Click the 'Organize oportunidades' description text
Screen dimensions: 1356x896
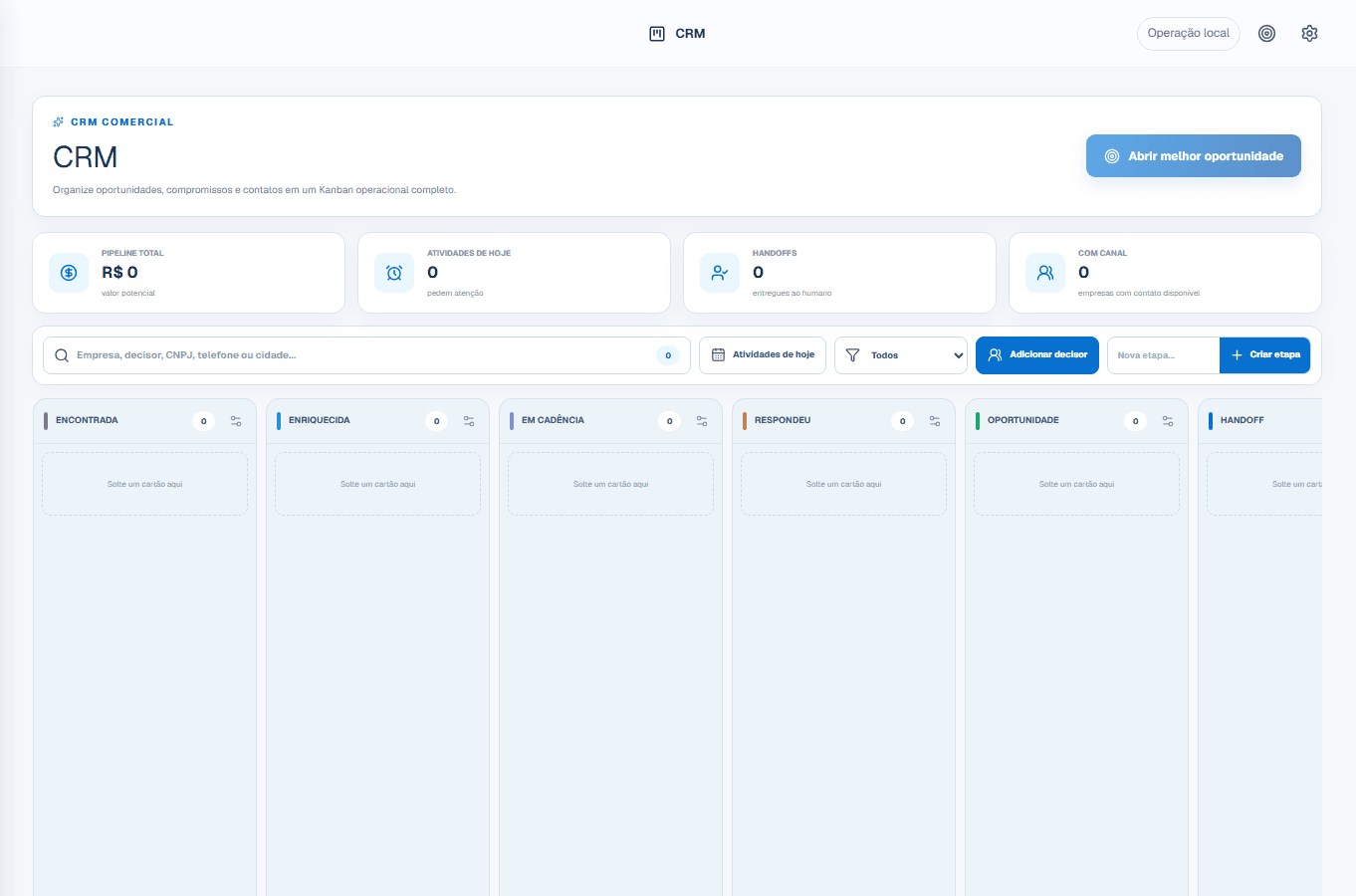pos(255,190)
